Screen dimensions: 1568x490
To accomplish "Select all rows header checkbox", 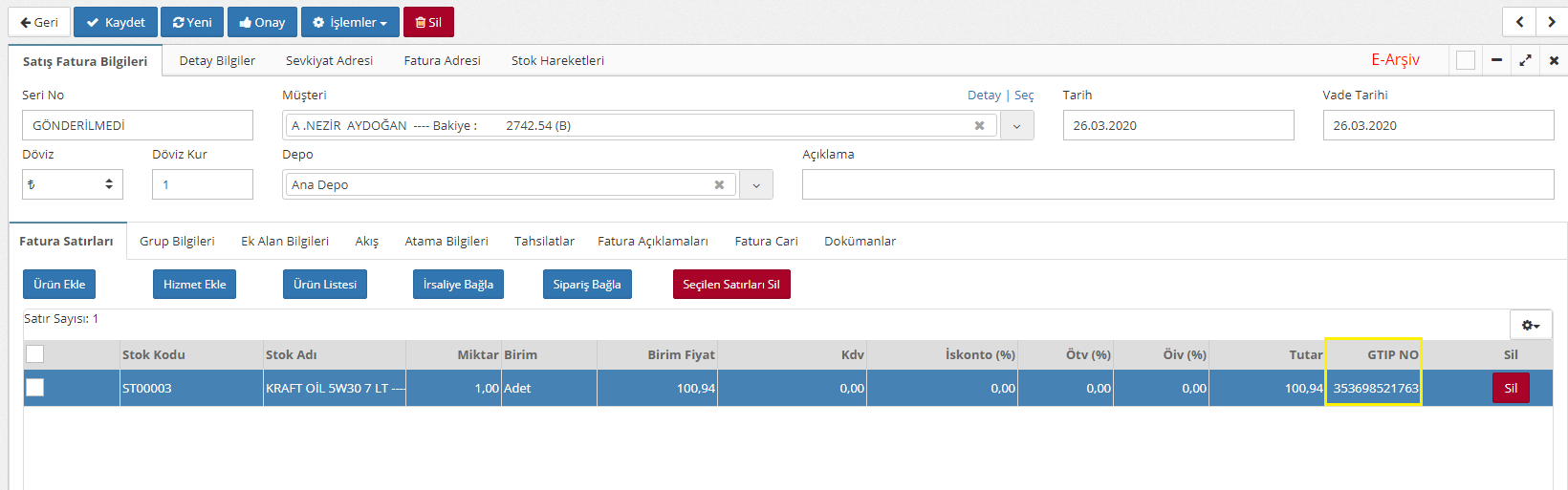I will point(35,354).
